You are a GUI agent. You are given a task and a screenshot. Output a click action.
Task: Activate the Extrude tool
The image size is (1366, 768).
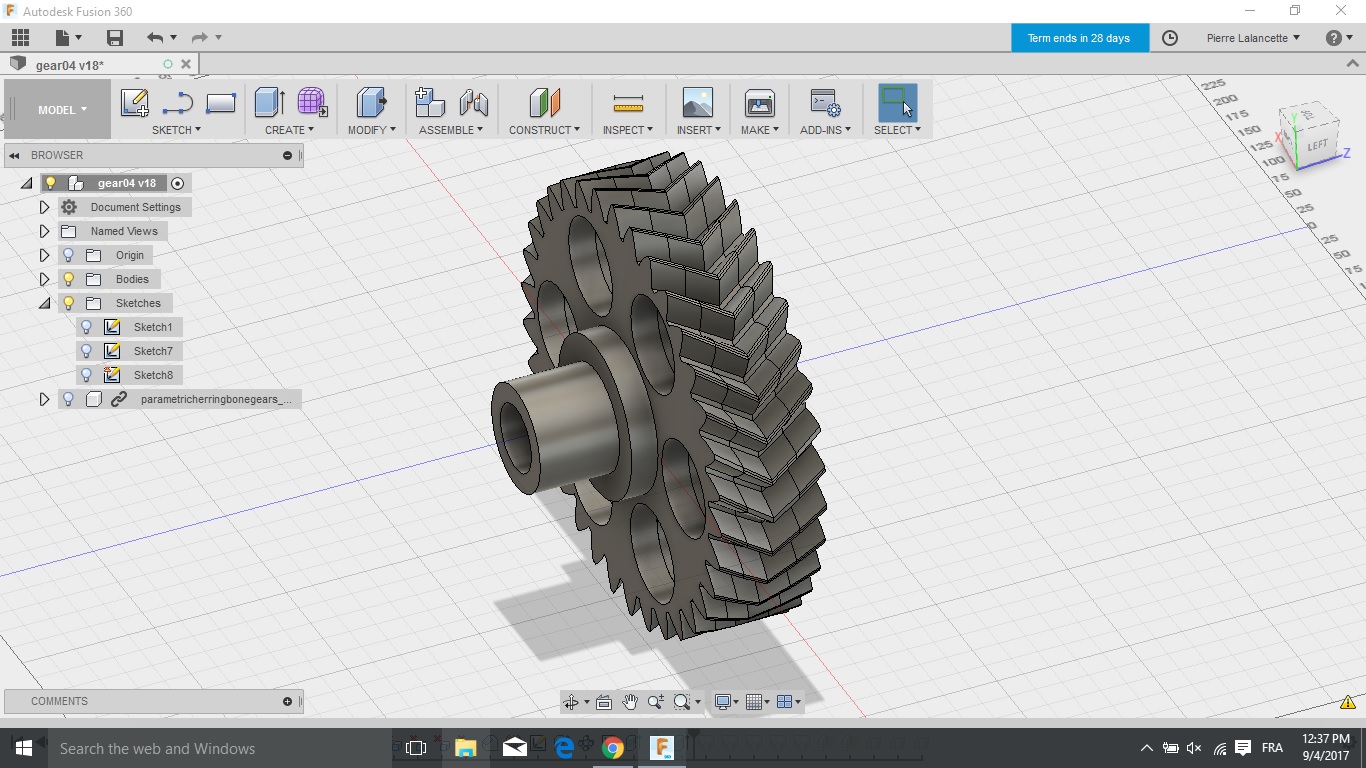click(270, 102)
